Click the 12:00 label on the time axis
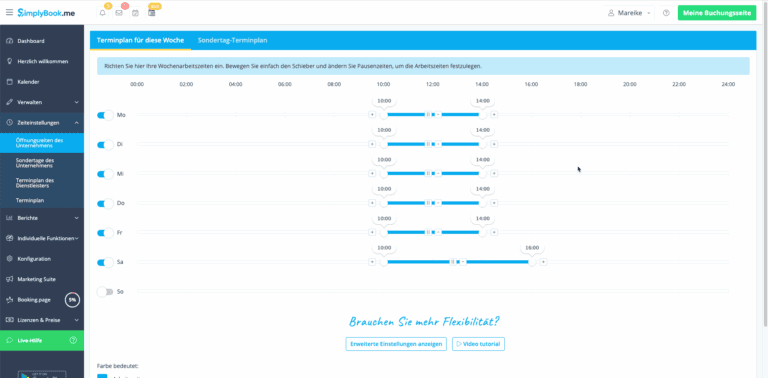Image resolution: width=768 pixels, height=378 pixels. [432, 84]
